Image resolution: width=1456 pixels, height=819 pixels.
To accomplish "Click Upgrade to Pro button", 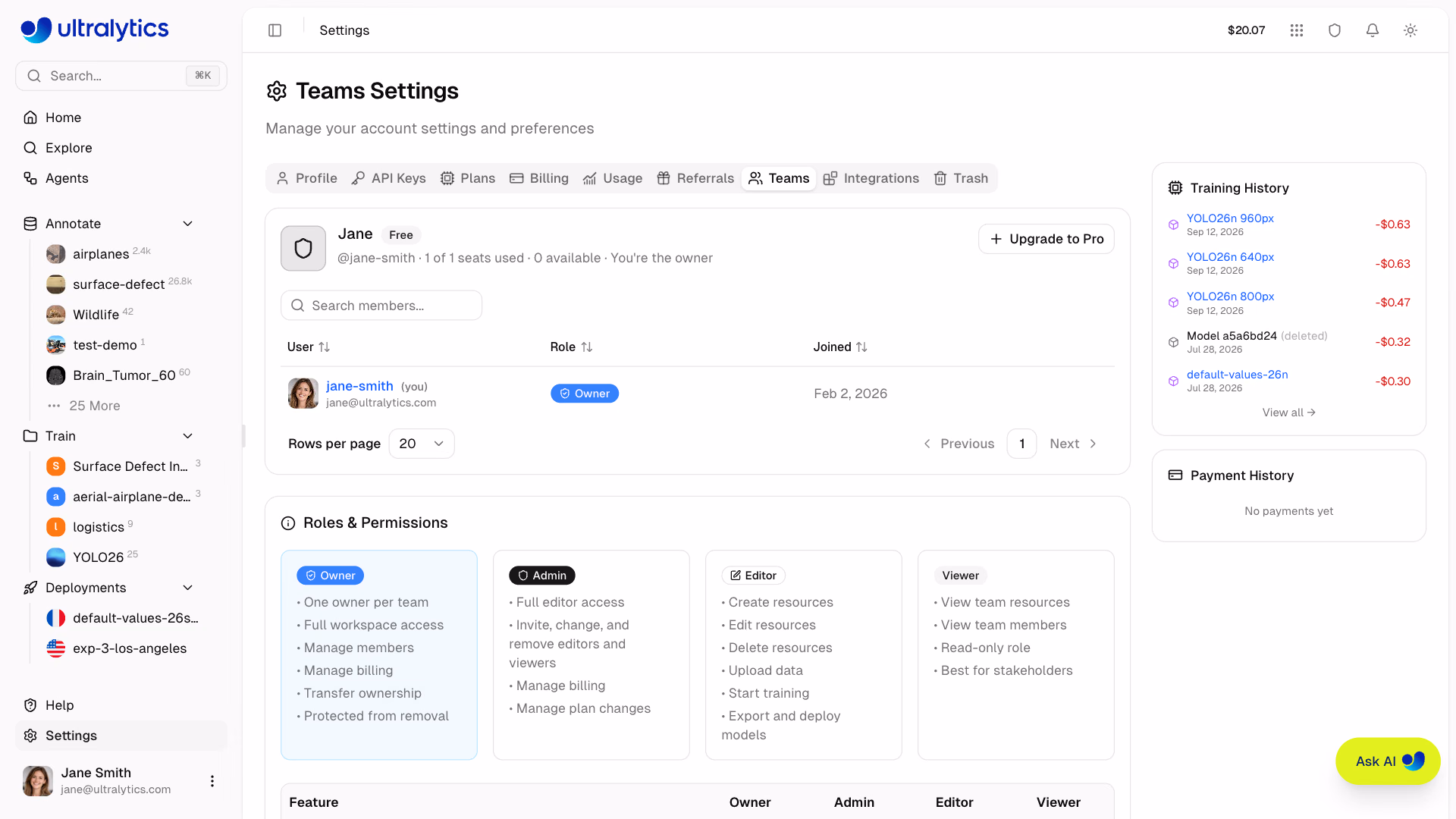I will (x=1046, y=239).
